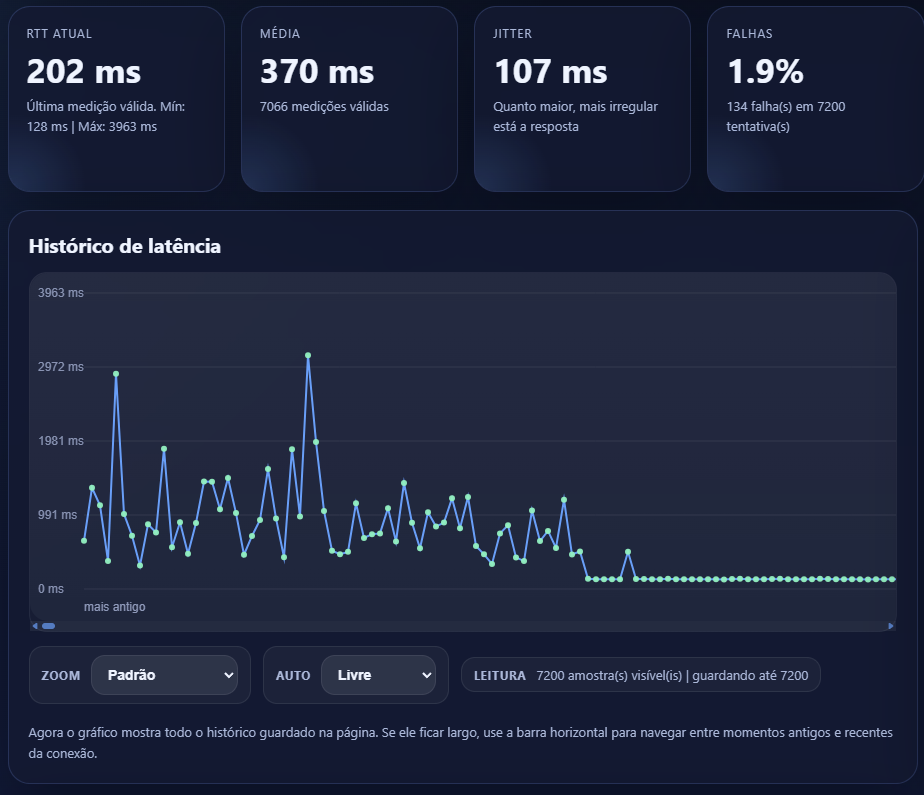
Task: Open the Falhas 1.9% card
Action: pos(814,98)
